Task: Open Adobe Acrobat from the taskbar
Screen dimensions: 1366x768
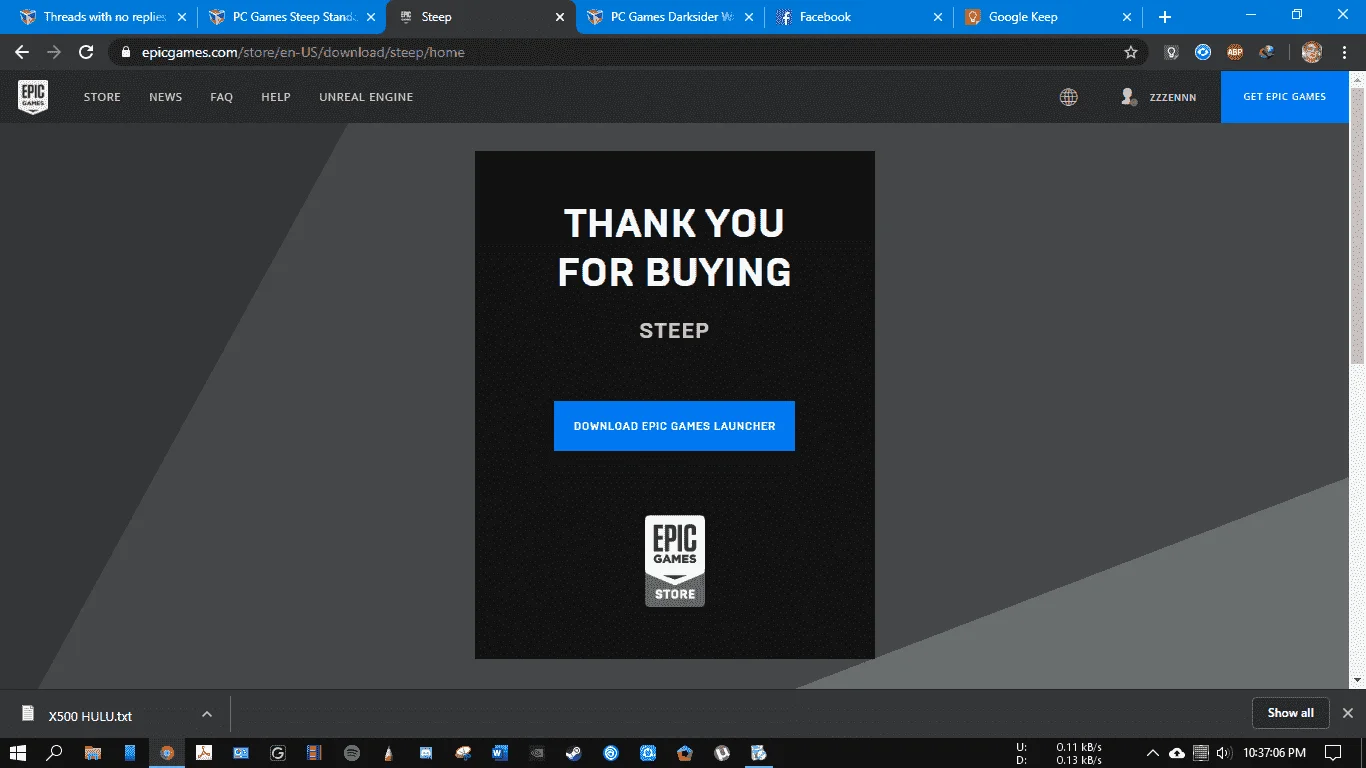Action: 204,752
